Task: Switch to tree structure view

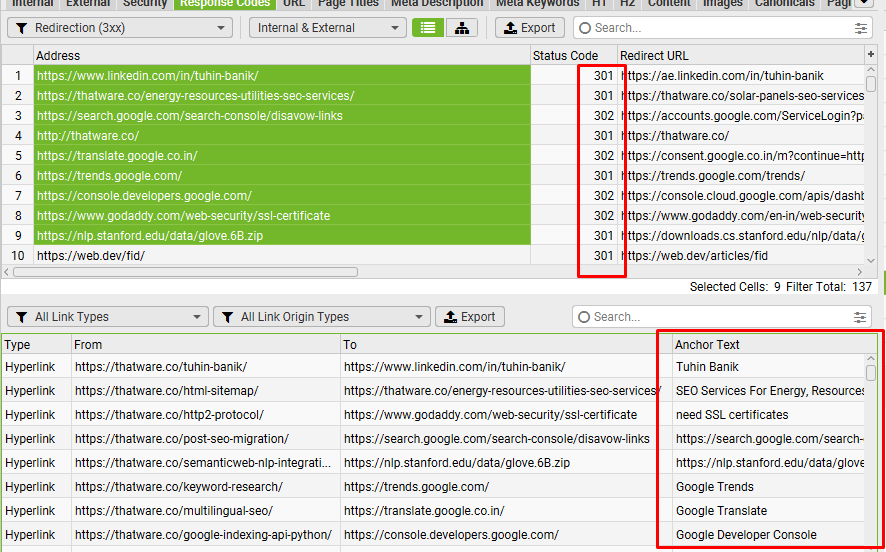Action: point(462,28)
